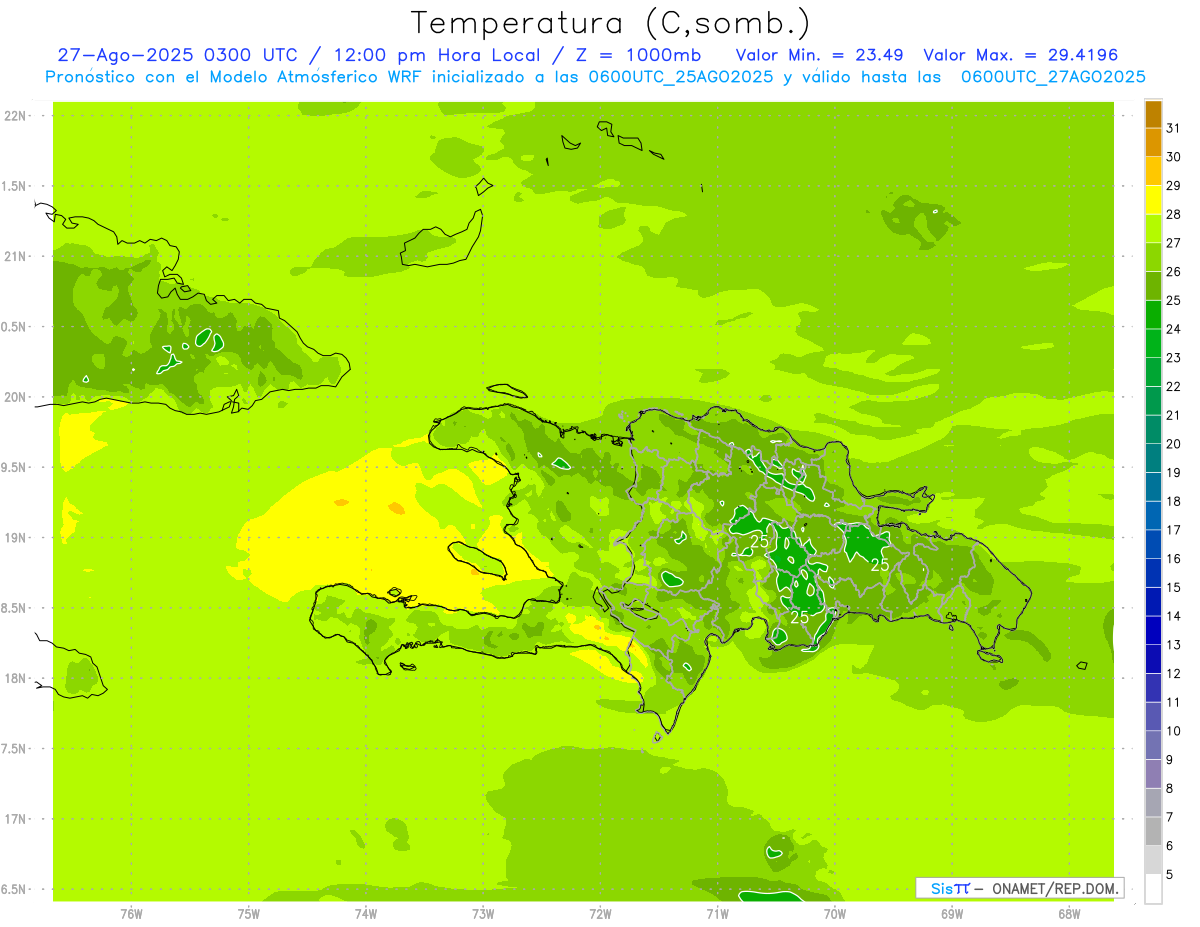Click the "71W" longitude axis label
This screenshot has height=927, width=1200.
coord(717,913)
